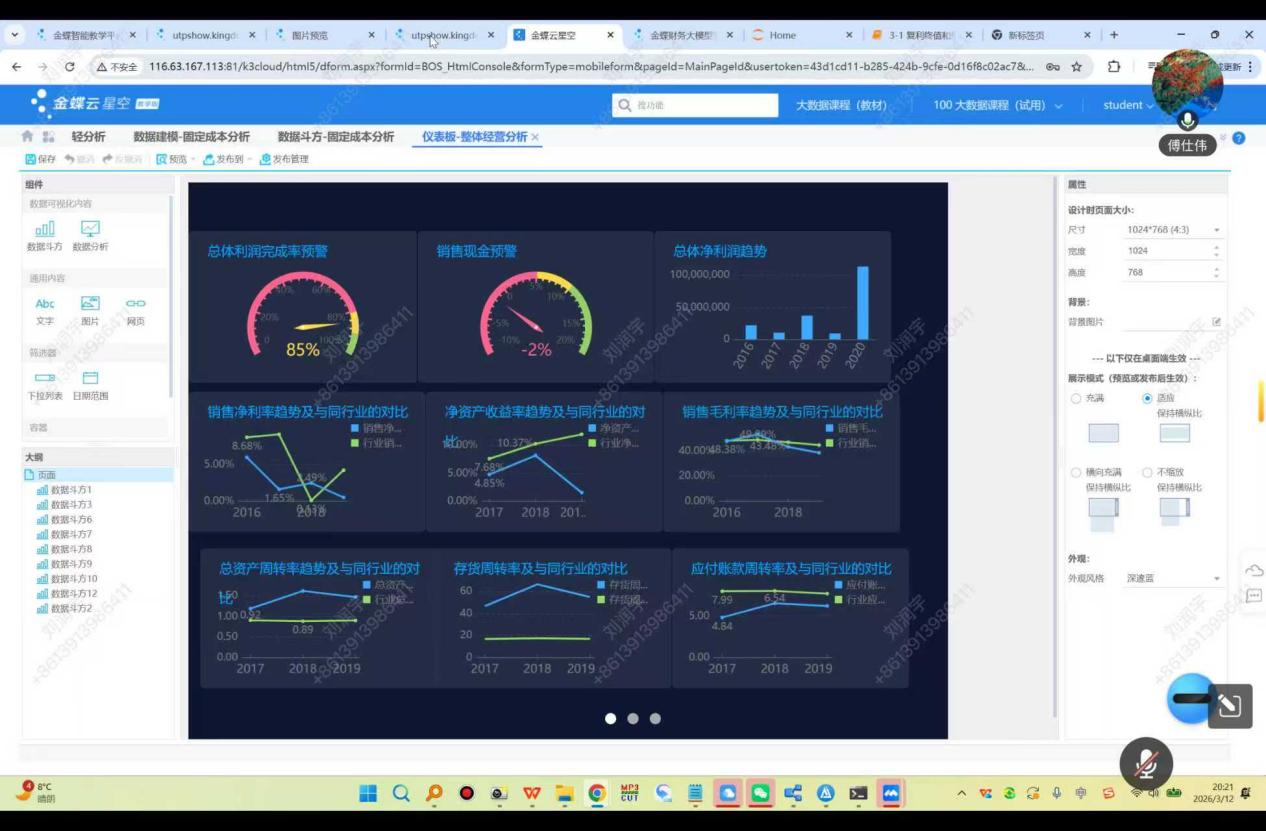Select the 网页 web page component
The image size is (1266, 831).
click(135, 304)
